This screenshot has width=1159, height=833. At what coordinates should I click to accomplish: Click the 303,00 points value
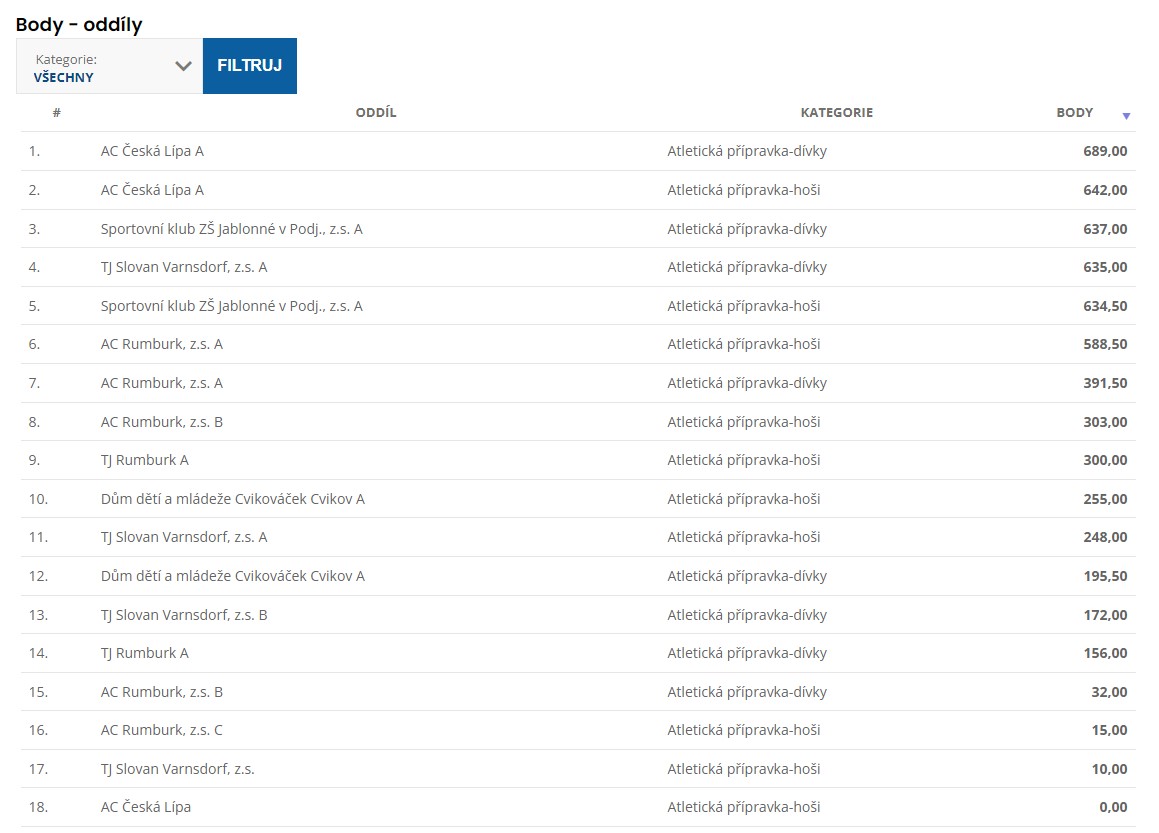coord(1105,422)
